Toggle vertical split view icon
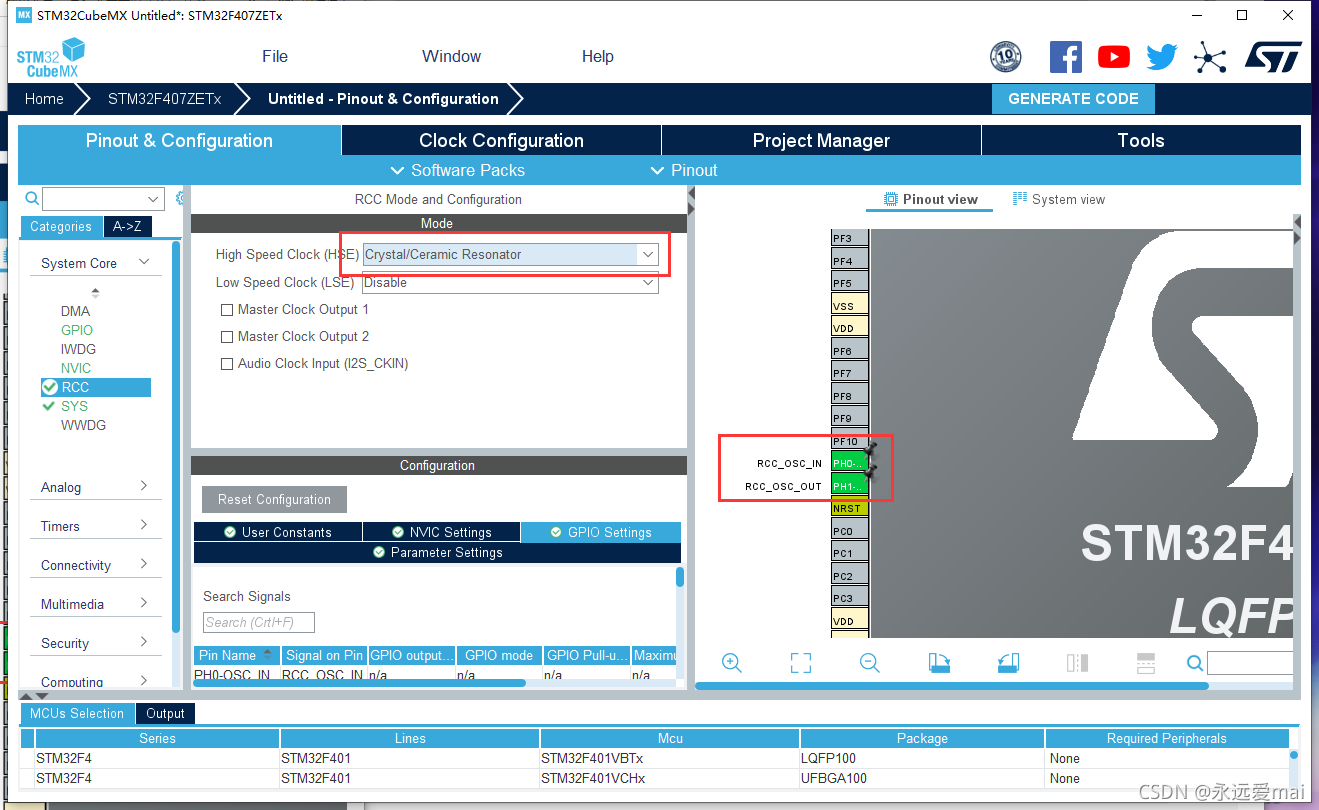The width and height of the screenshot is (1319, 810). (1077, 663)
